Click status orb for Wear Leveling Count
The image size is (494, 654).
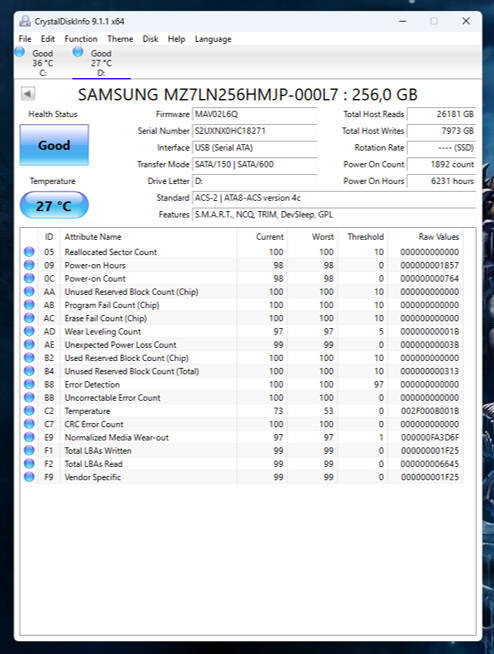point(29,332)
